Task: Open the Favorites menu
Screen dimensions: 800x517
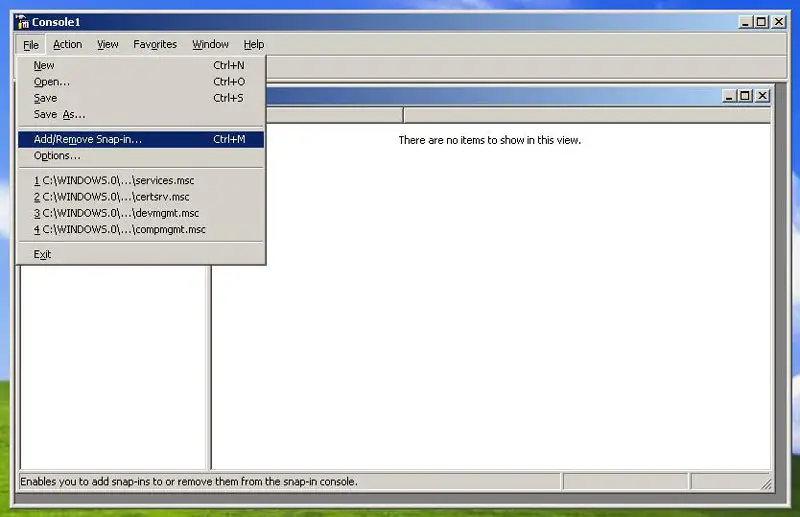Action: pyautogui.click(x=155, y=44)
